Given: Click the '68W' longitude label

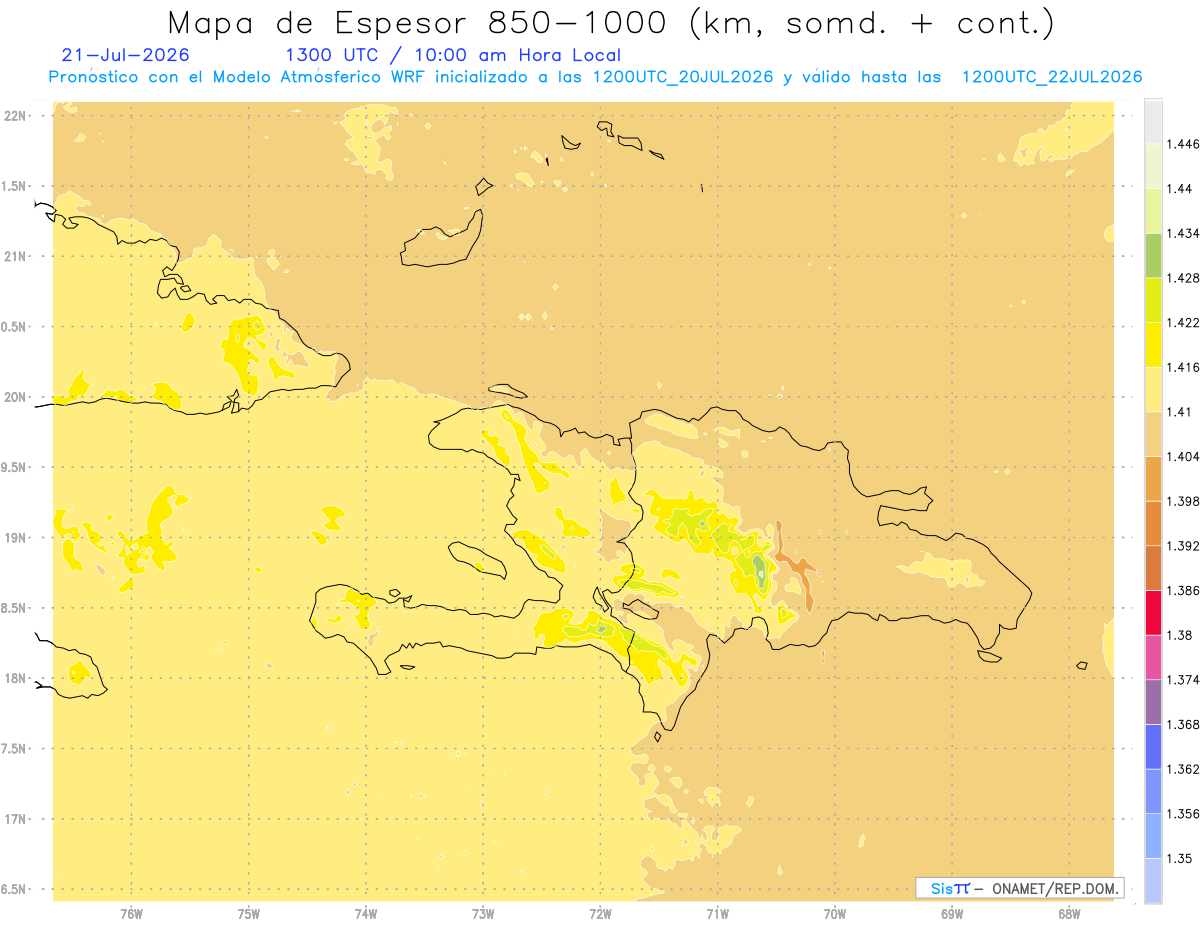Looking at the screenshot, I should 1069,913.
